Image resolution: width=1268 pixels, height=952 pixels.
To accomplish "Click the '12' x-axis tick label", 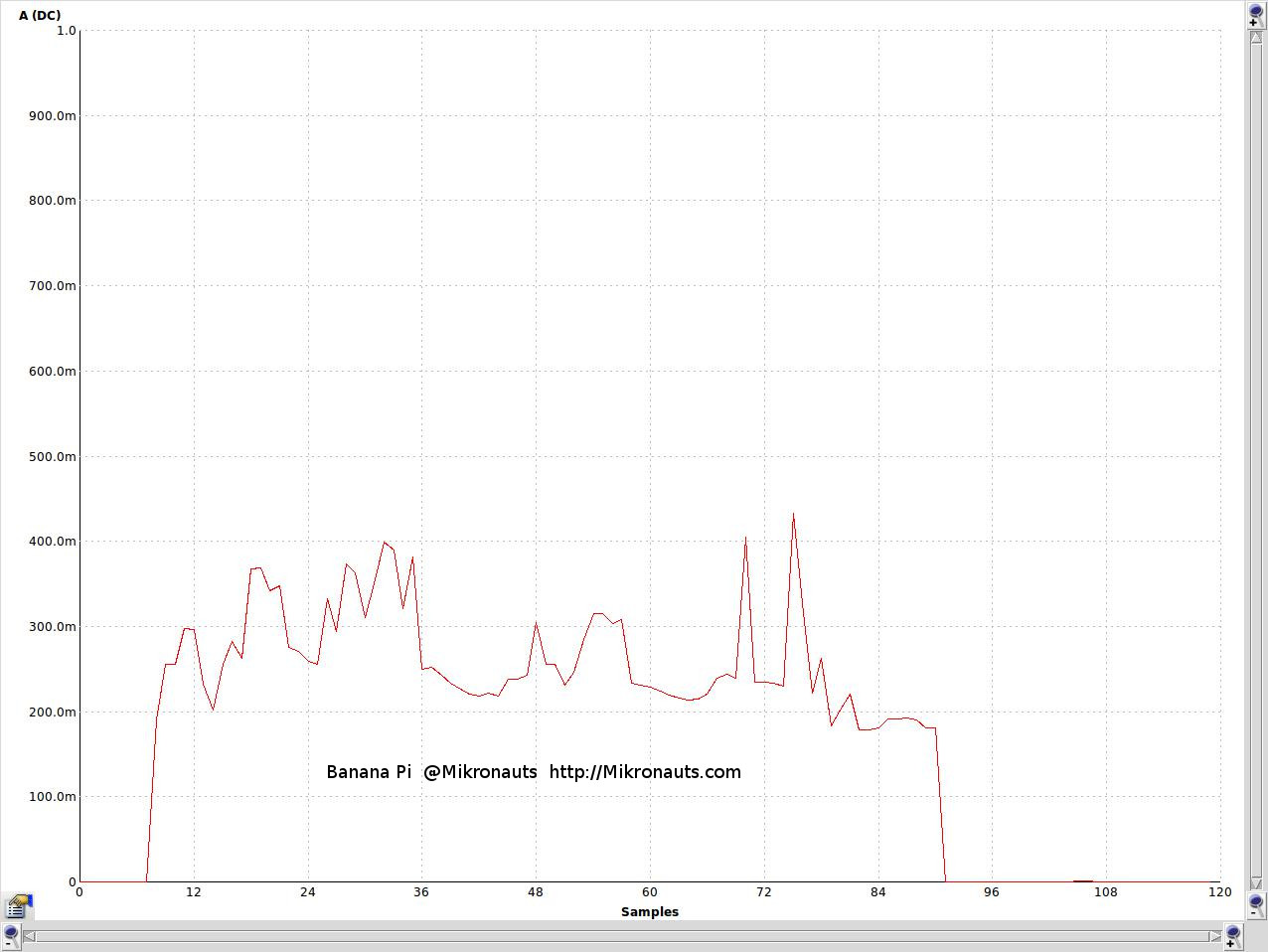I will [194, 892].
